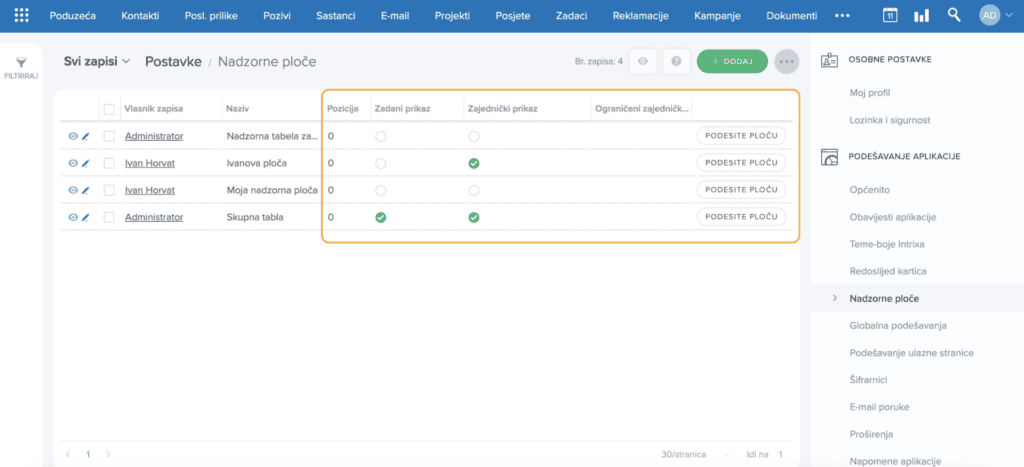
Task: Edit the Skupna tabla pencil icon
Action: [85, 217]
